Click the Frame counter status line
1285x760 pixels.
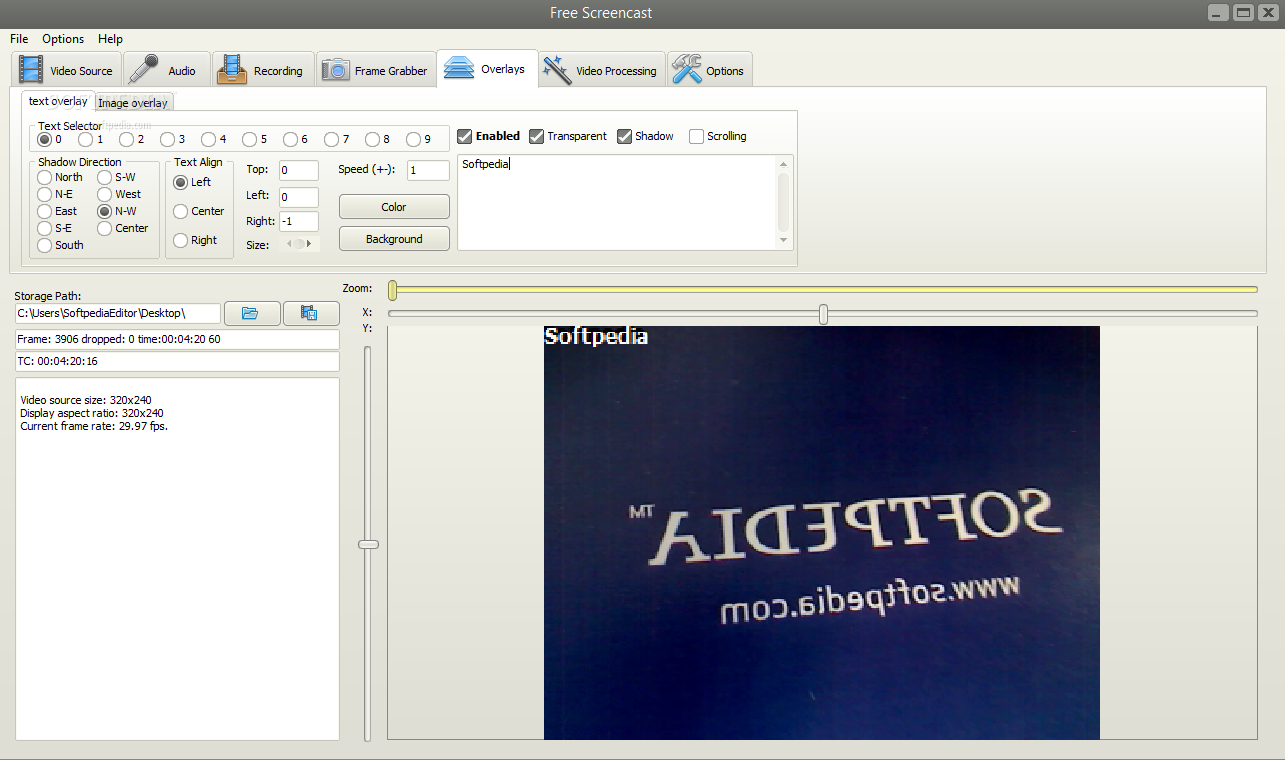(x=177, y=339)
